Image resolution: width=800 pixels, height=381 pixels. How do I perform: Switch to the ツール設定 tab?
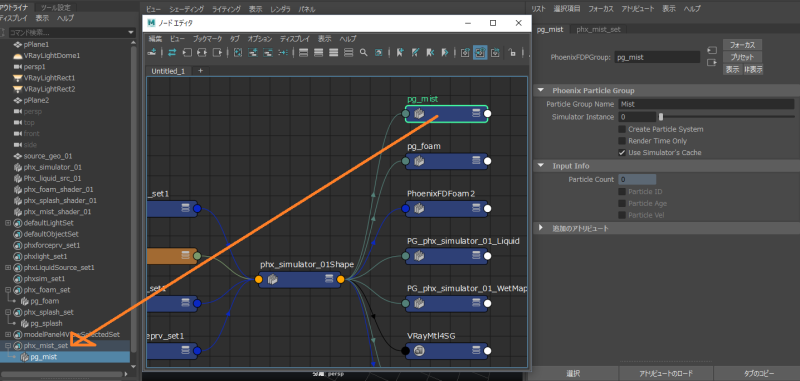[56, 7]
